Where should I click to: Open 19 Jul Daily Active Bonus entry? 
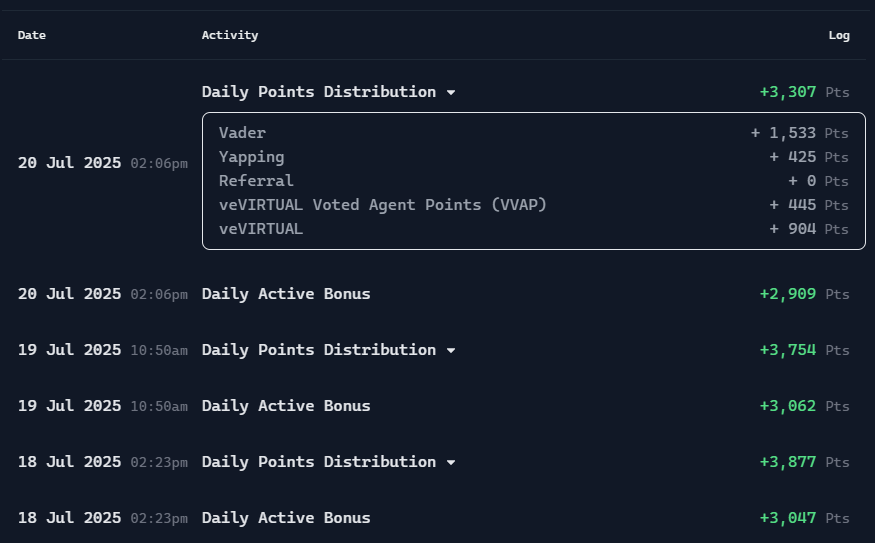(434, 406)
